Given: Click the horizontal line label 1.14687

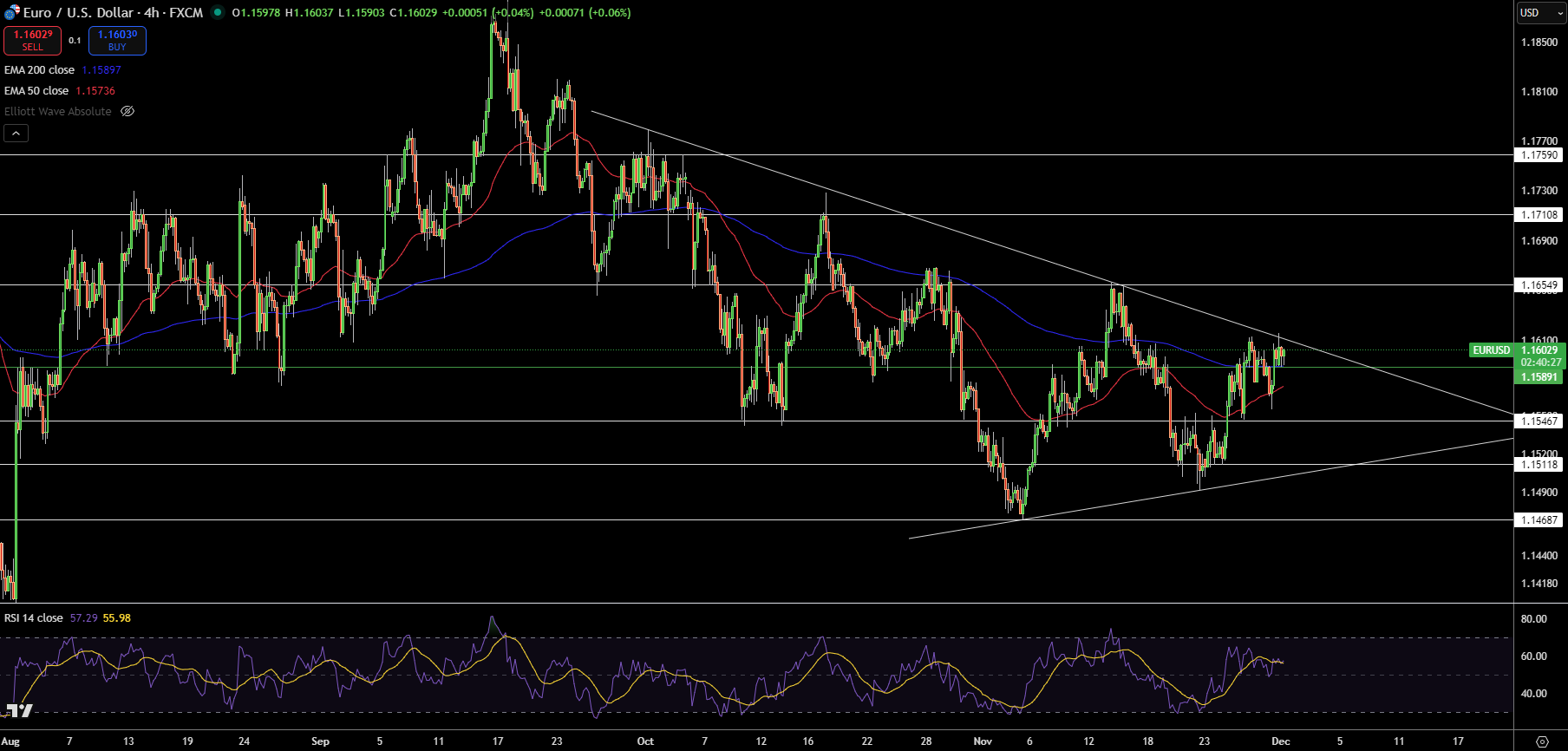Looking at the screenshot, I should point(1539,519).
